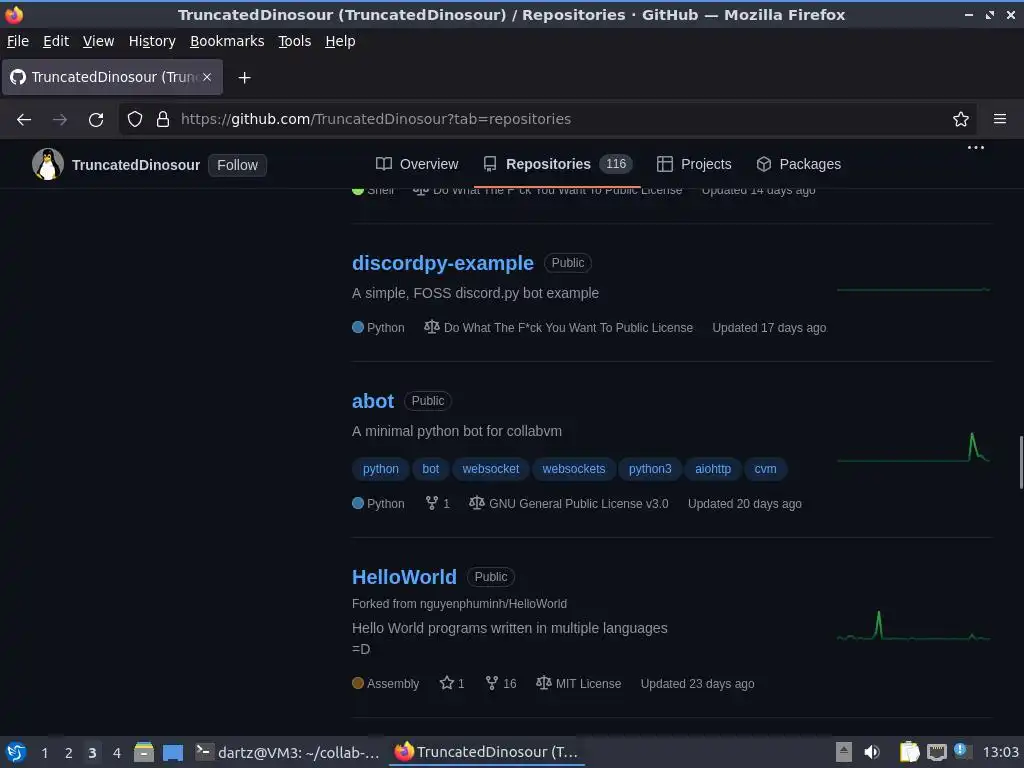The height and width of the screenshot is (768, 1024).
Task: Switch to workspace 2 in taskbar
Action: coord(69,753)
